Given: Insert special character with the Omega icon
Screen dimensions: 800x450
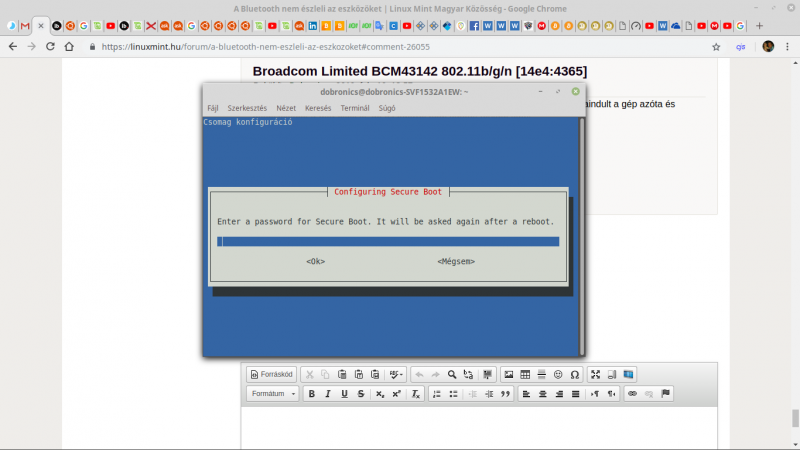Looking at the screenshot, I should [x=574, y=374].
